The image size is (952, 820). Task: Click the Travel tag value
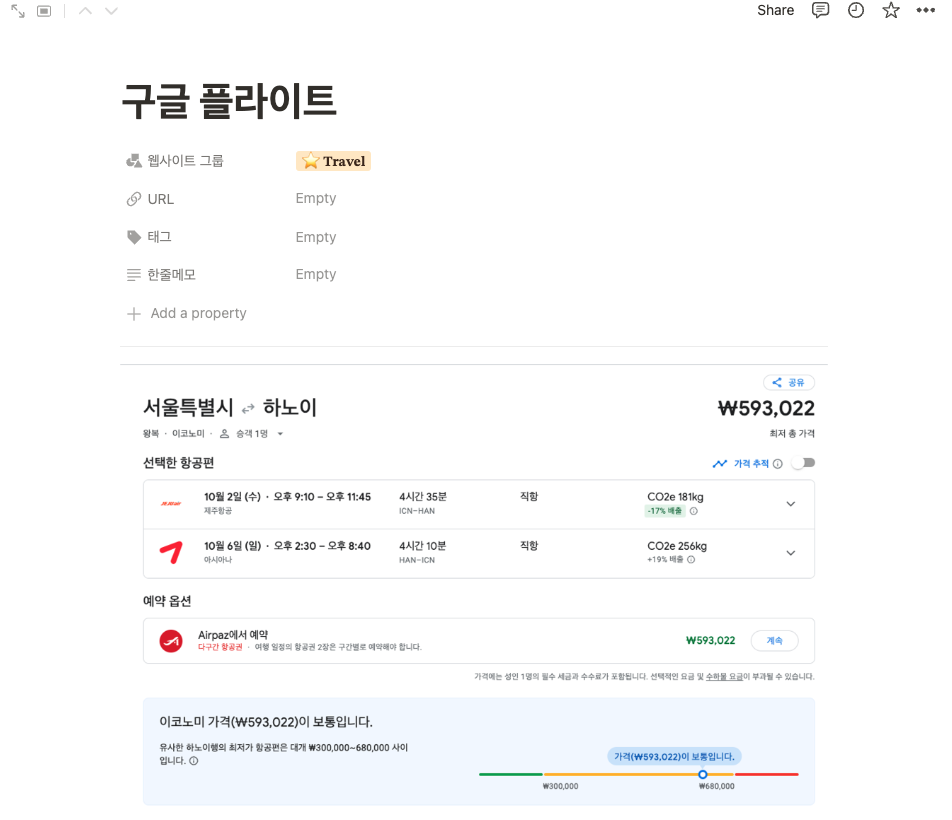coord(333,161)
